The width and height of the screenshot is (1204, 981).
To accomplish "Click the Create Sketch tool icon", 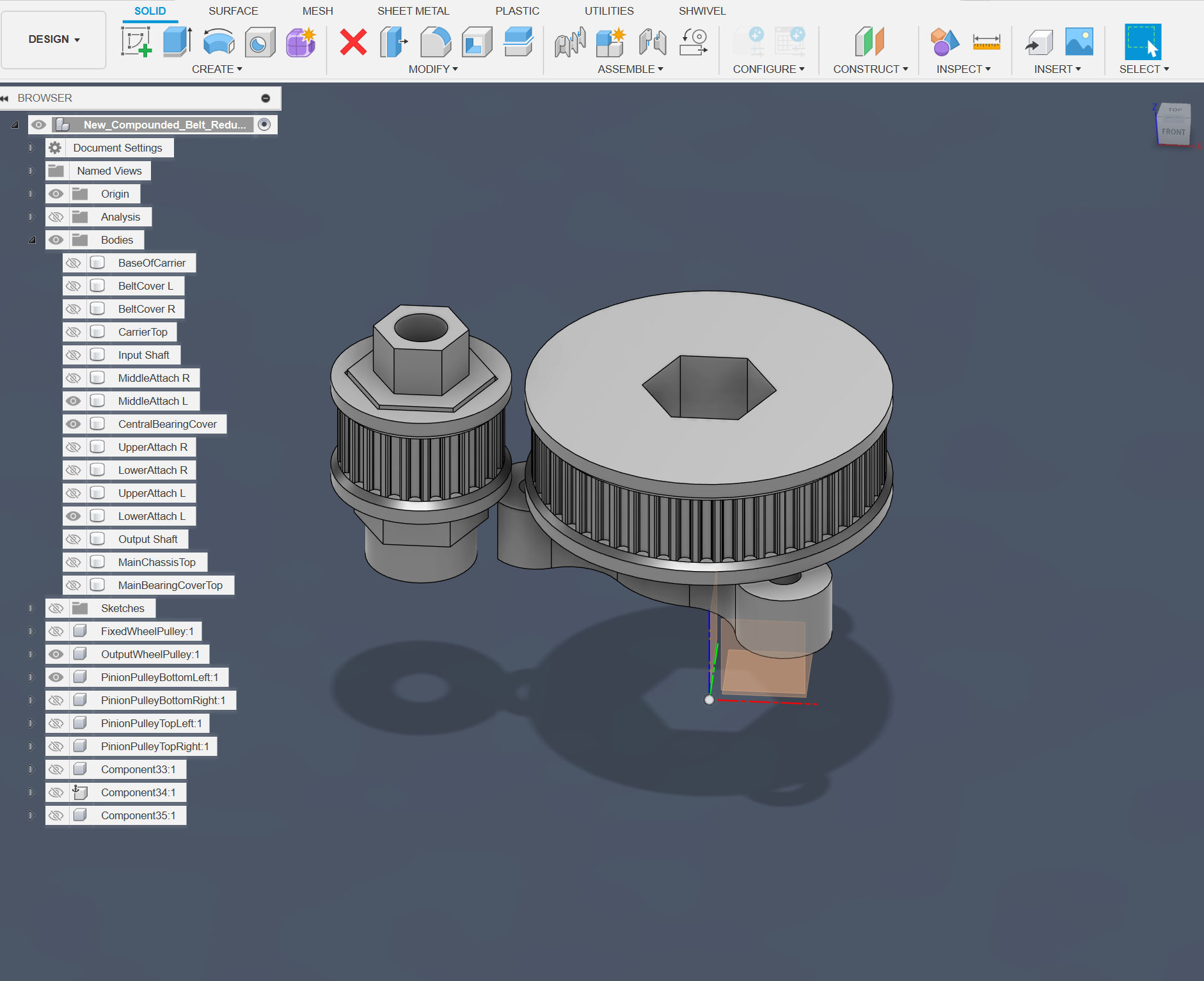I will coord(136,42).
